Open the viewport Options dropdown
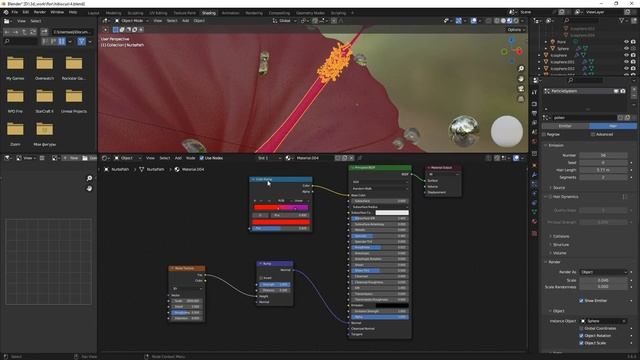The width and height of the screenshot is (640, 360). (516, 30)
